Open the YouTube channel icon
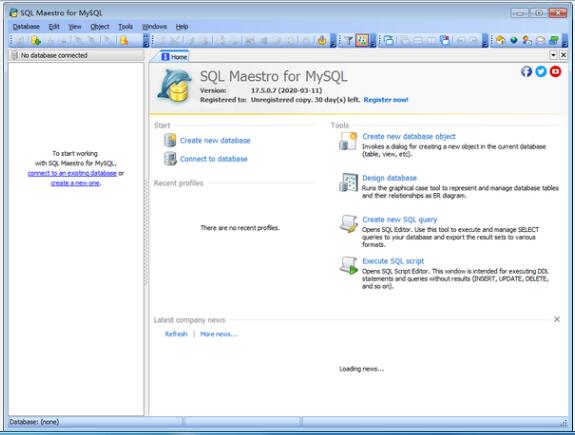575x435 pixels. (555, 71)
